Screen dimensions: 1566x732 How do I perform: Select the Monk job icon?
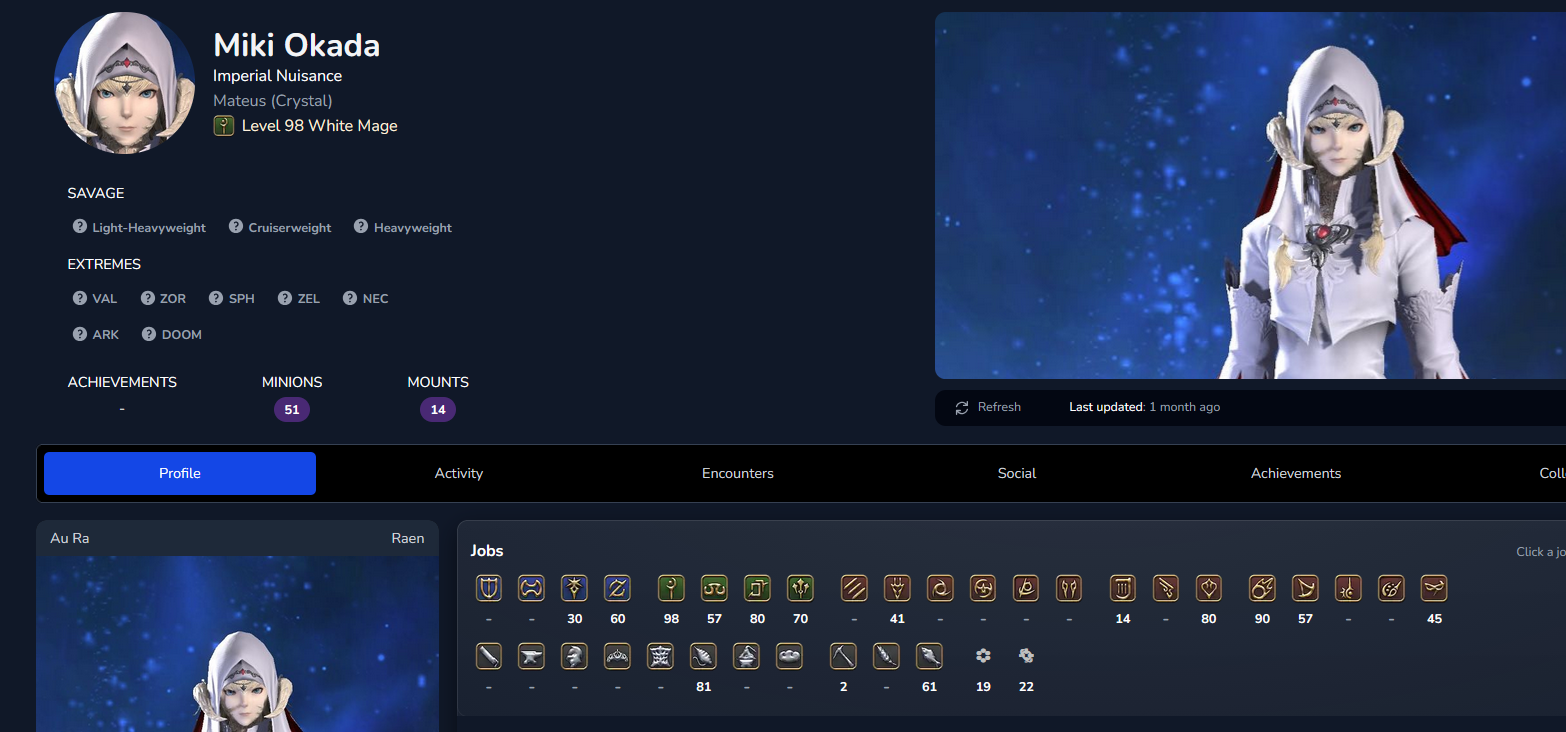(854, 588)
